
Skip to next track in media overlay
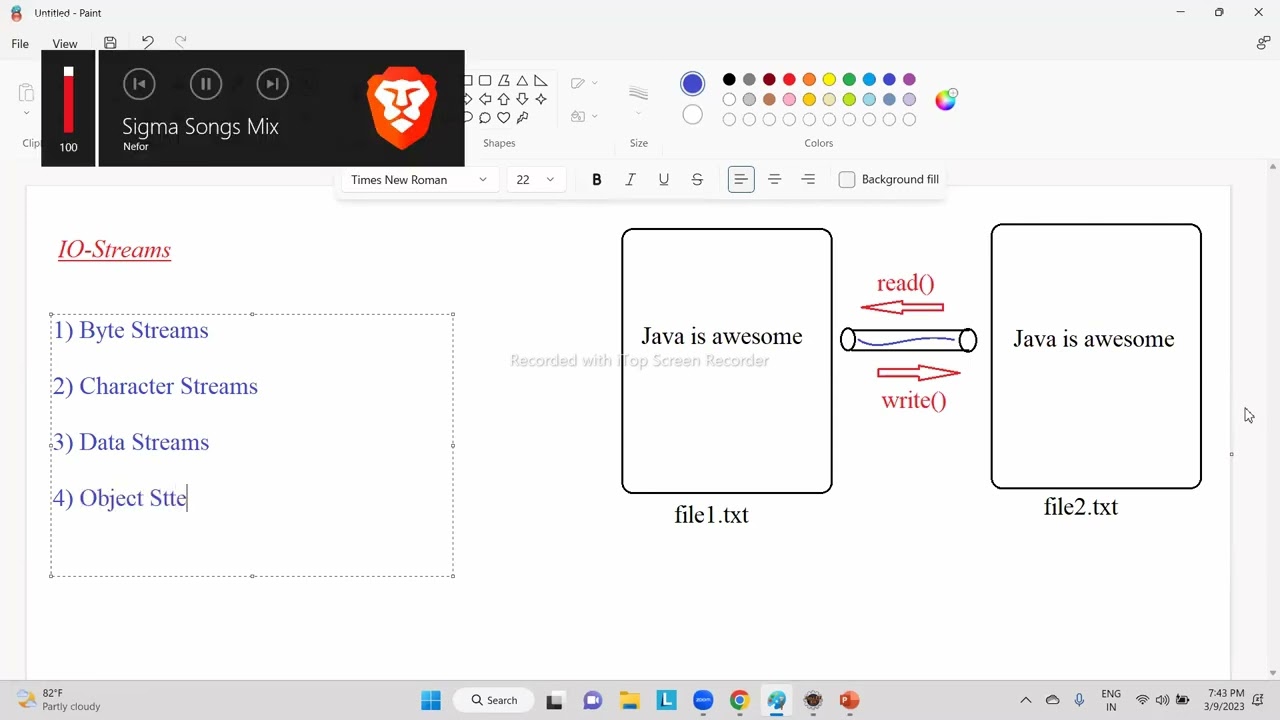272,84
